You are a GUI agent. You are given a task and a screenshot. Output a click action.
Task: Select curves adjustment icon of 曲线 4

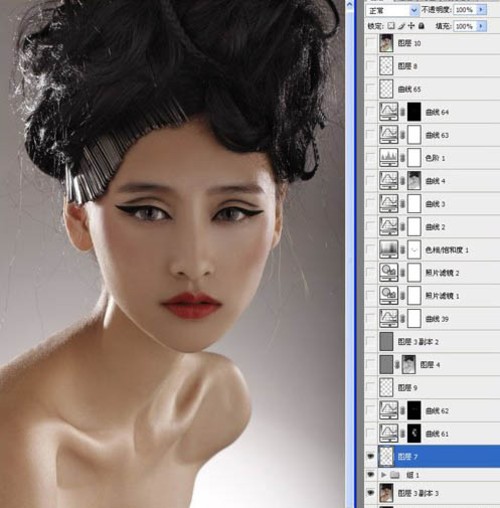389,181
